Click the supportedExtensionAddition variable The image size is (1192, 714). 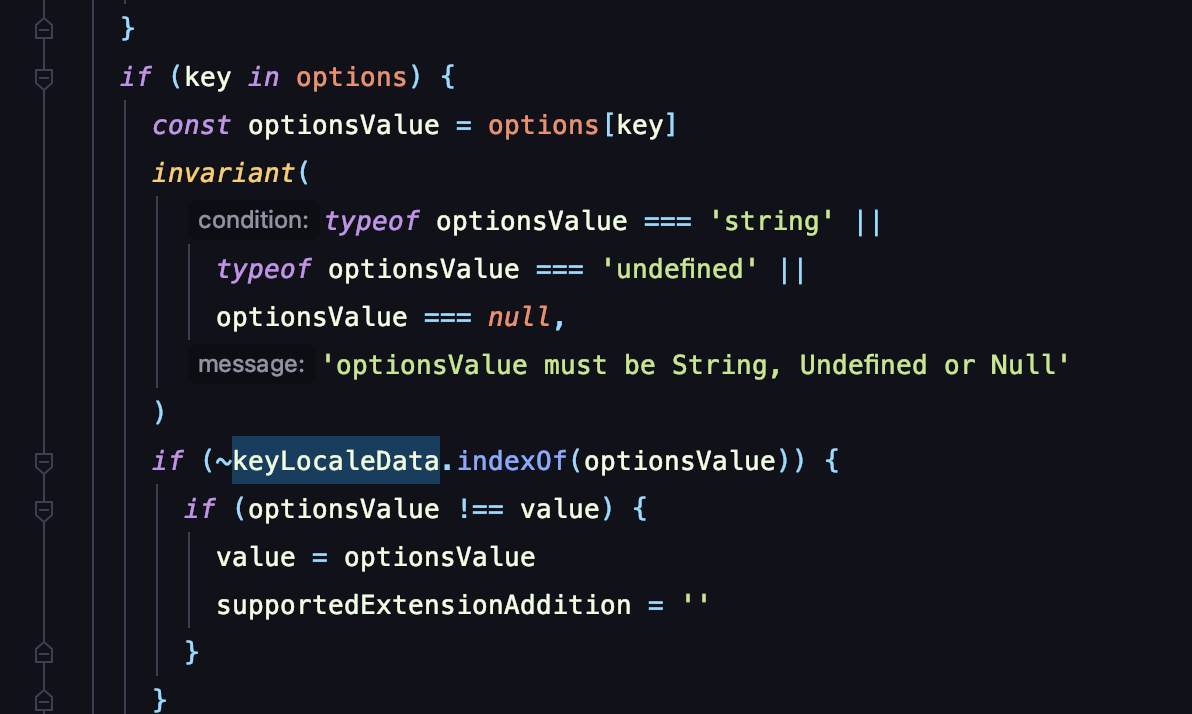point(423,605)
